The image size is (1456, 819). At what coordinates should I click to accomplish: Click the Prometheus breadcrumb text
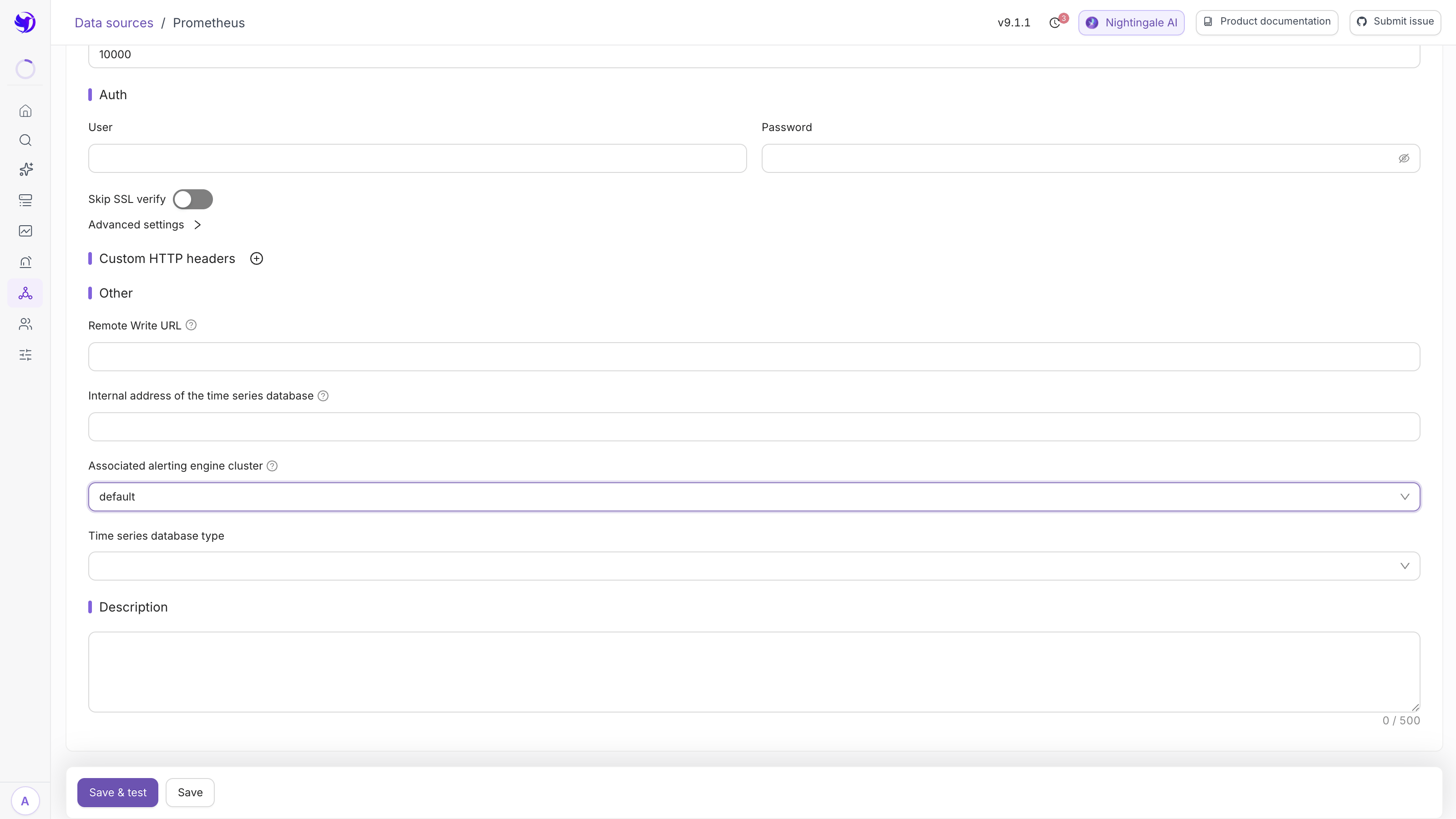[208, 23]
